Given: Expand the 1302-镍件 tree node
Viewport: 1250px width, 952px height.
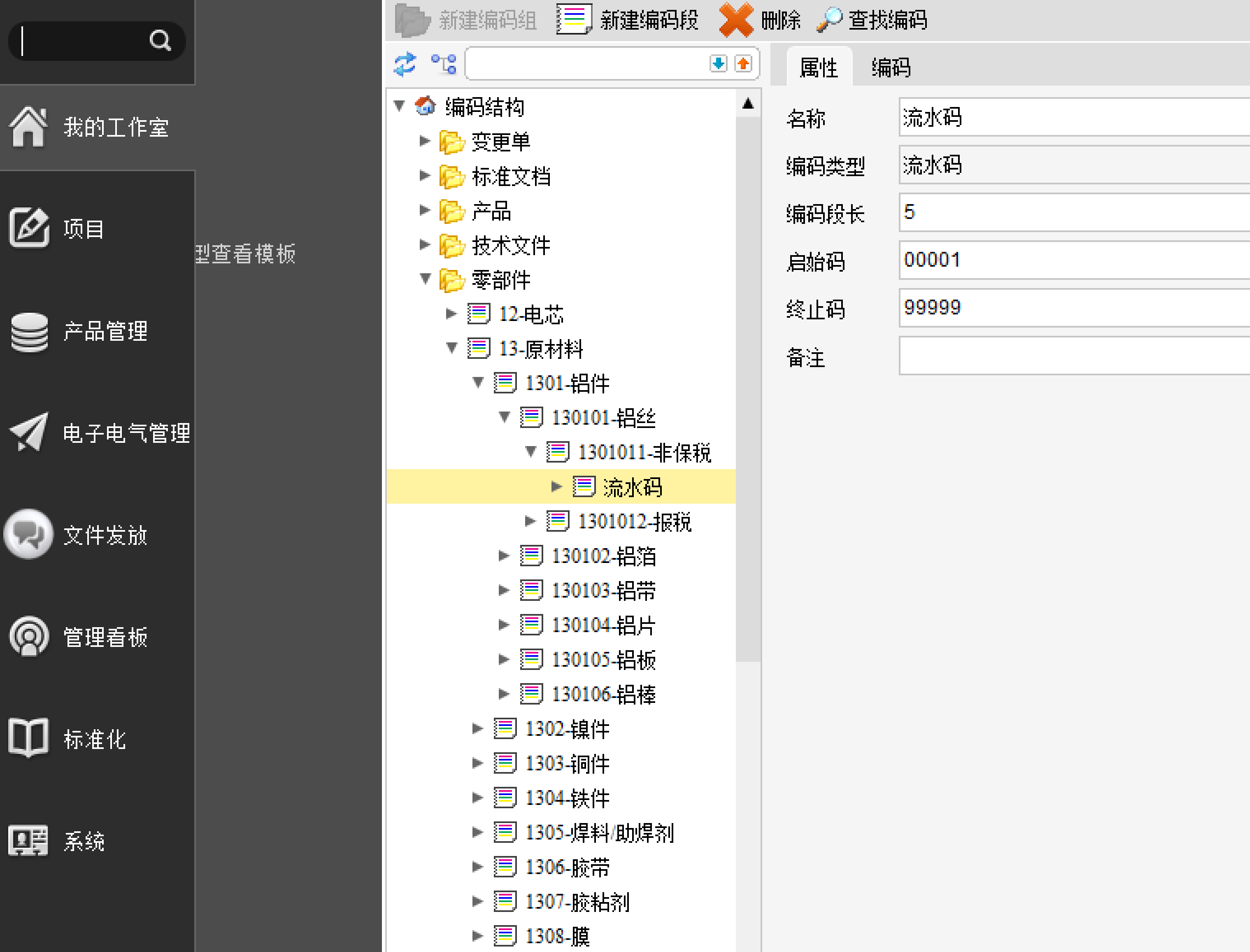Looking at the screenshot, I should point(477,729).
